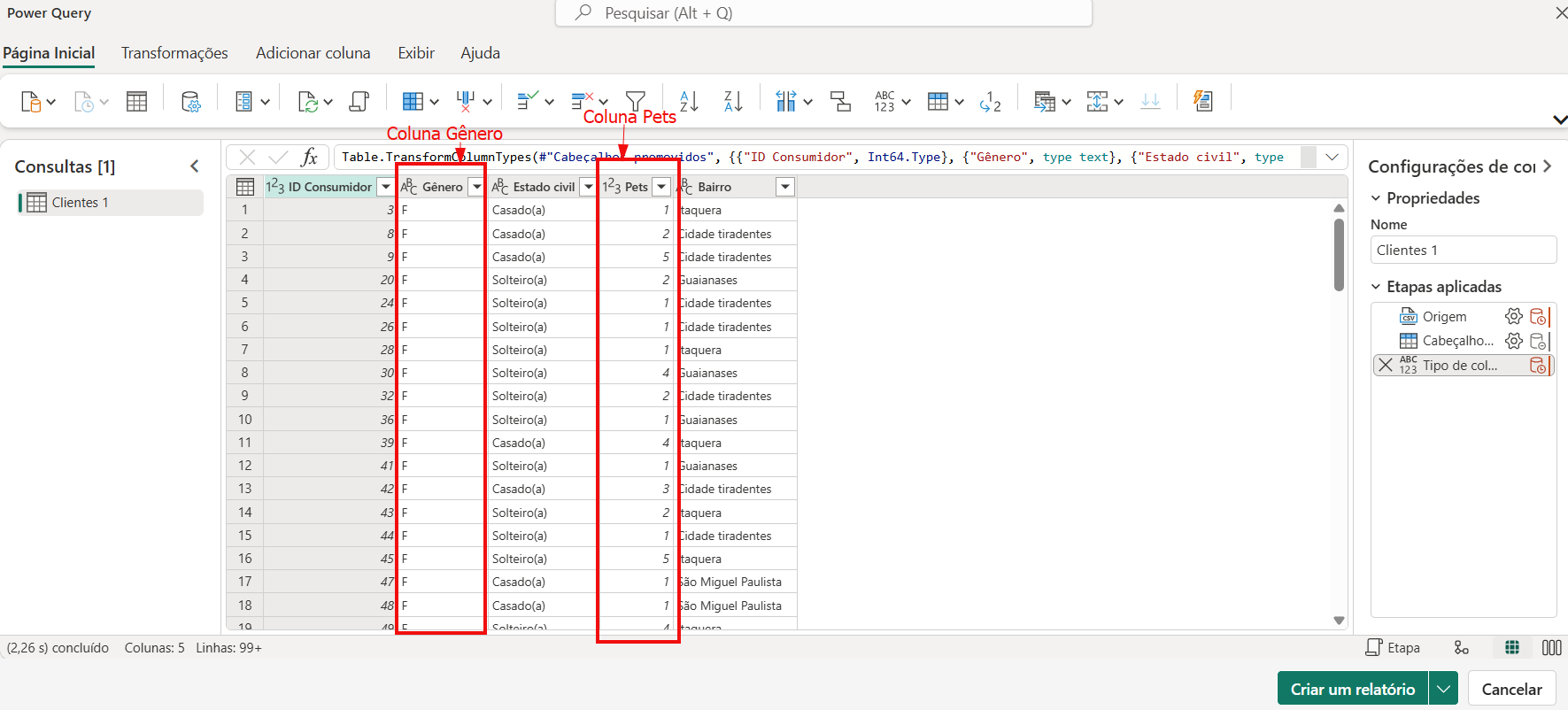The height and width of the screenshot is (710, 1568).
Task: Collapse the Consultas pane
Action: coord(195,166)
